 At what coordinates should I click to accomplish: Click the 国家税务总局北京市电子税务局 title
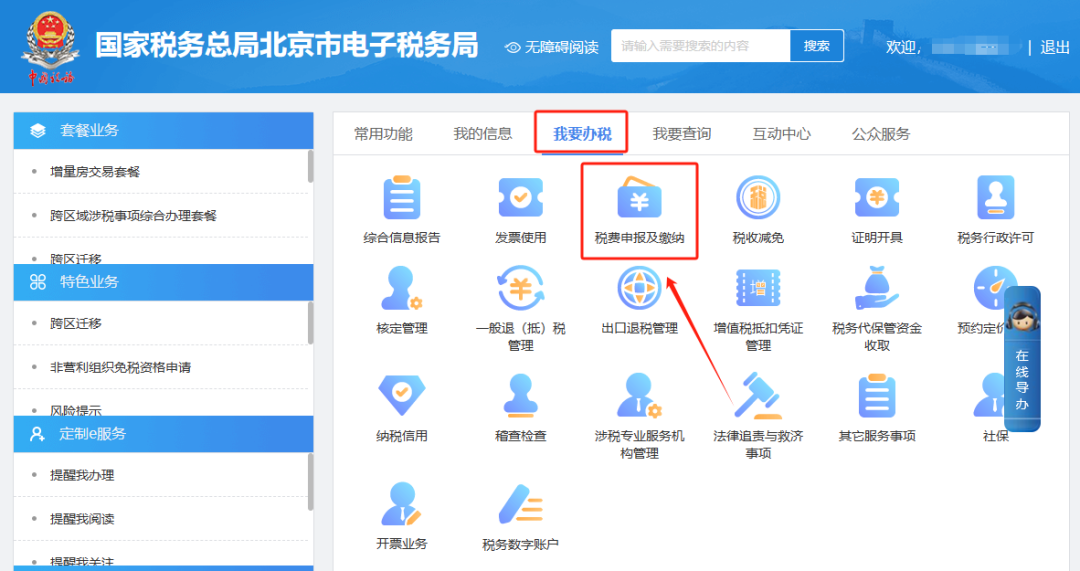pyautogui.click(x=286, y=45)
